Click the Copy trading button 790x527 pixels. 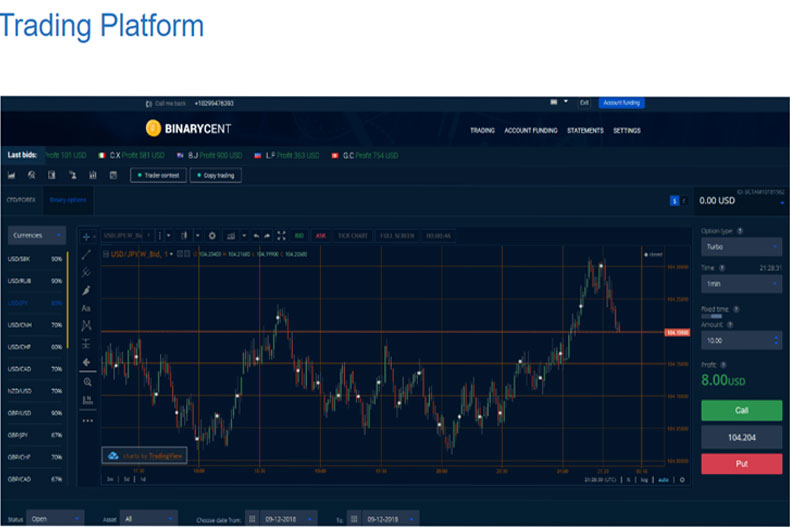point(216,175)
